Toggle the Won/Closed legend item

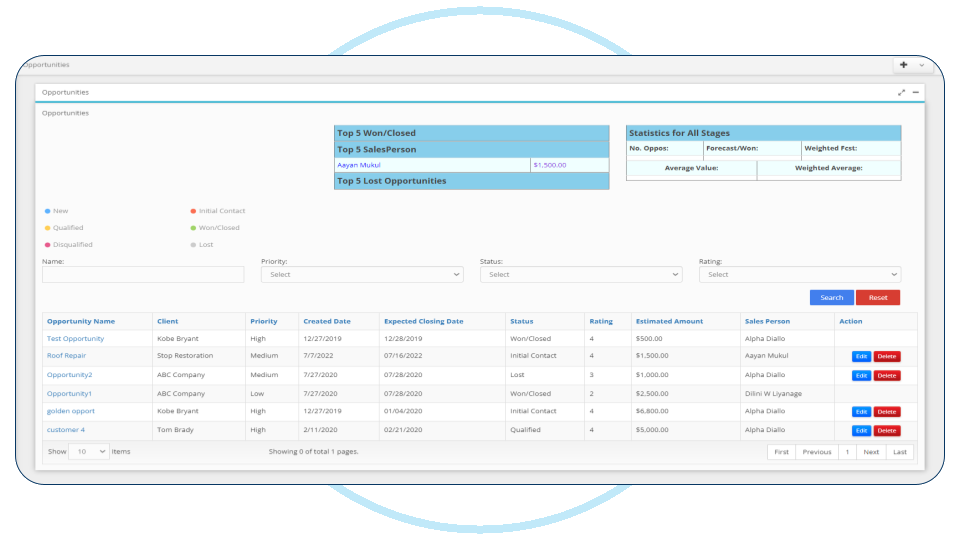click(215, 228)
